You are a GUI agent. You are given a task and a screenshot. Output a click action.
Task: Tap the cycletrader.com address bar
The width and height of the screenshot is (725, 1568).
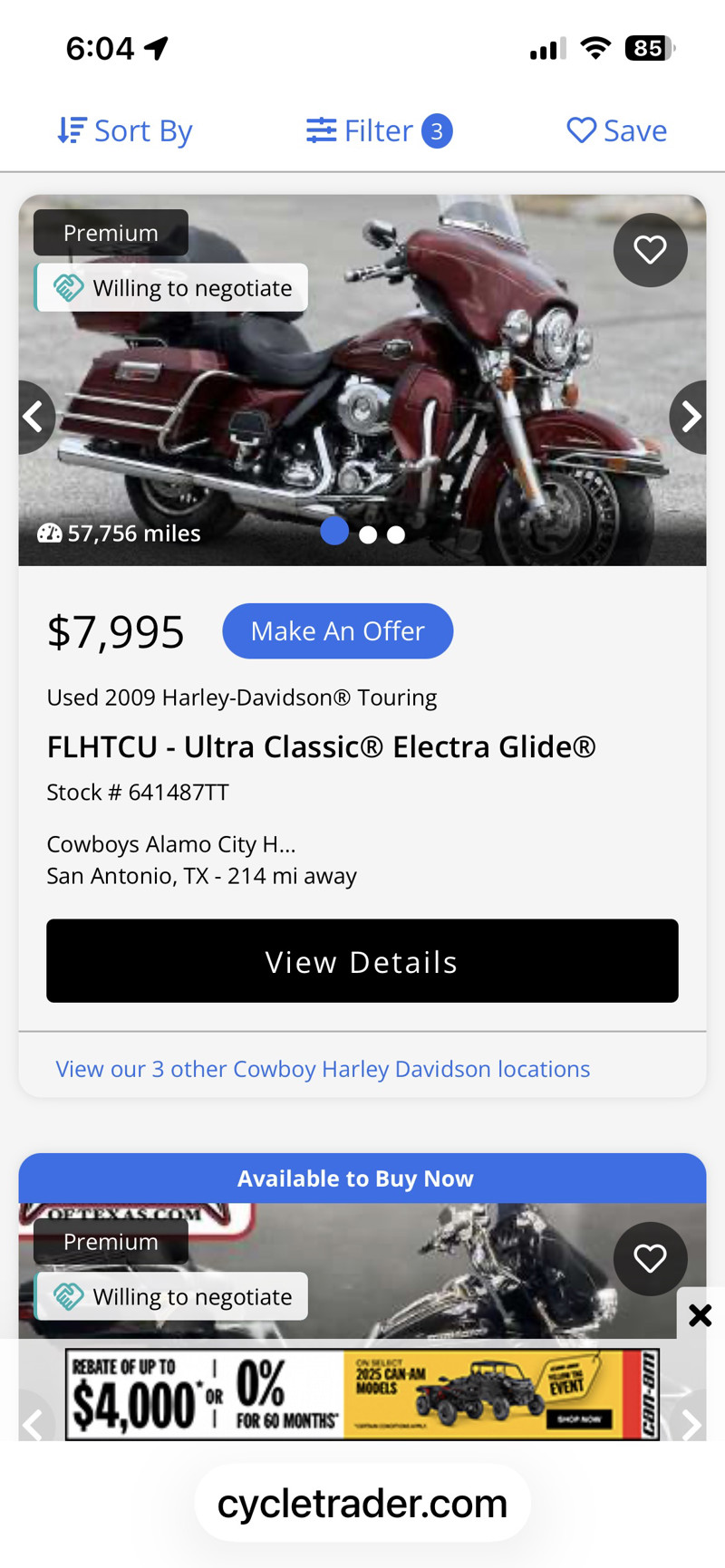tap(362, 1504)
